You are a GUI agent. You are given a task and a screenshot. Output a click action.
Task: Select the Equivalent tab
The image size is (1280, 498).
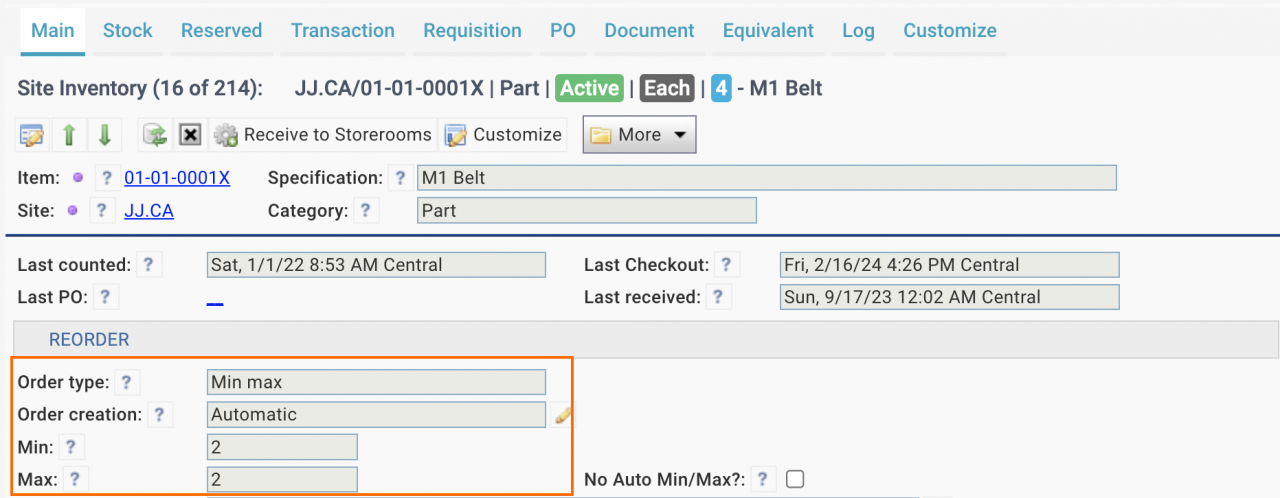(x=768, y=31)
